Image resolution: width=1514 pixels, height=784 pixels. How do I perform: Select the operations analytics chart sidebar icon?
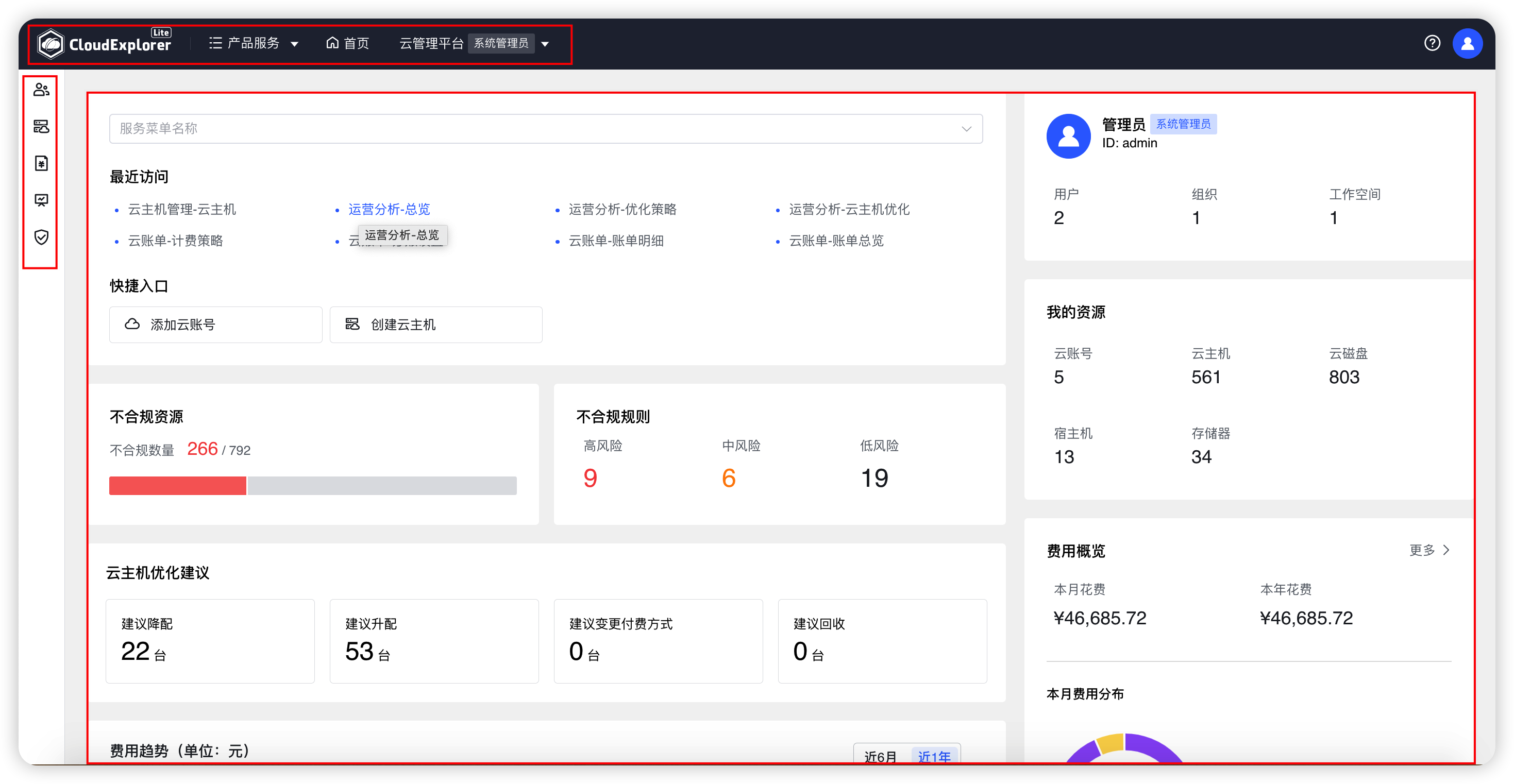(41, 200)
